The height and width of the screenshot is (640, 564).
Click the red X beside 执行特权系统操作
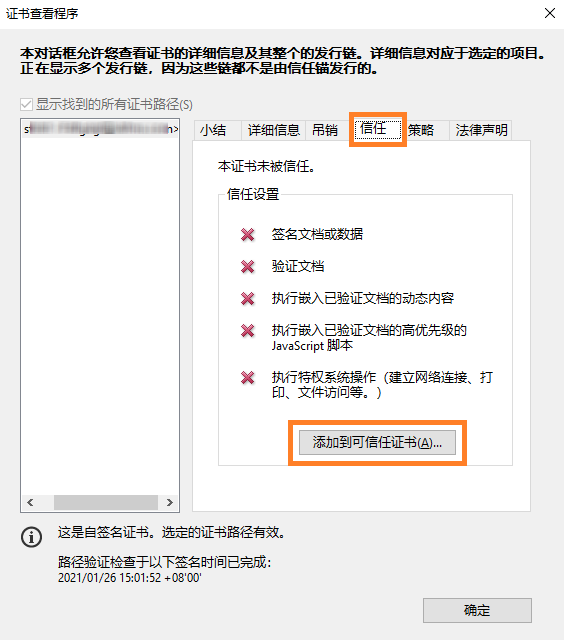click(x=247, y=378)
